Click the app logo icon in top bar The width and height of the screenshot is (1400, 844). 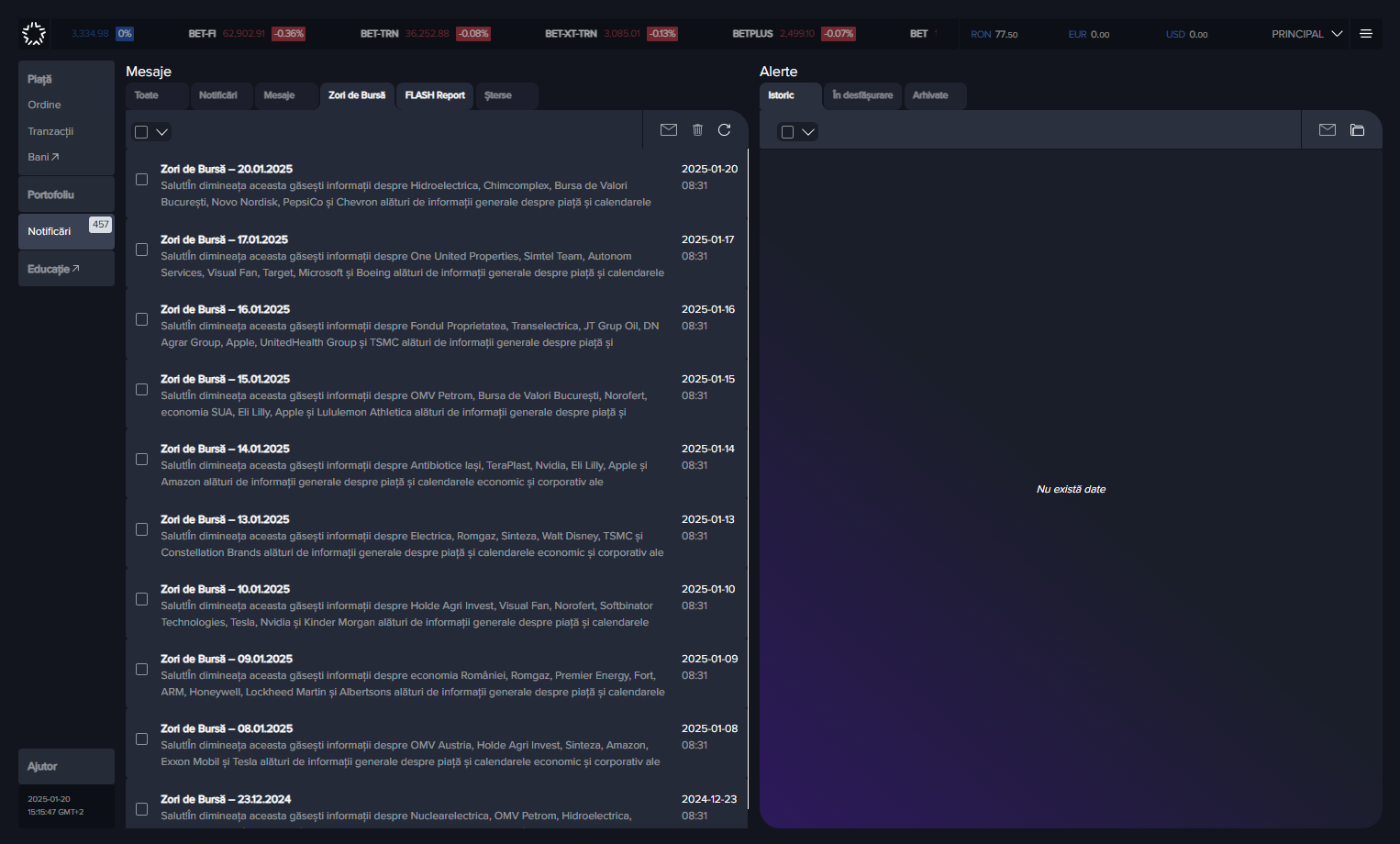pos(34,34)
